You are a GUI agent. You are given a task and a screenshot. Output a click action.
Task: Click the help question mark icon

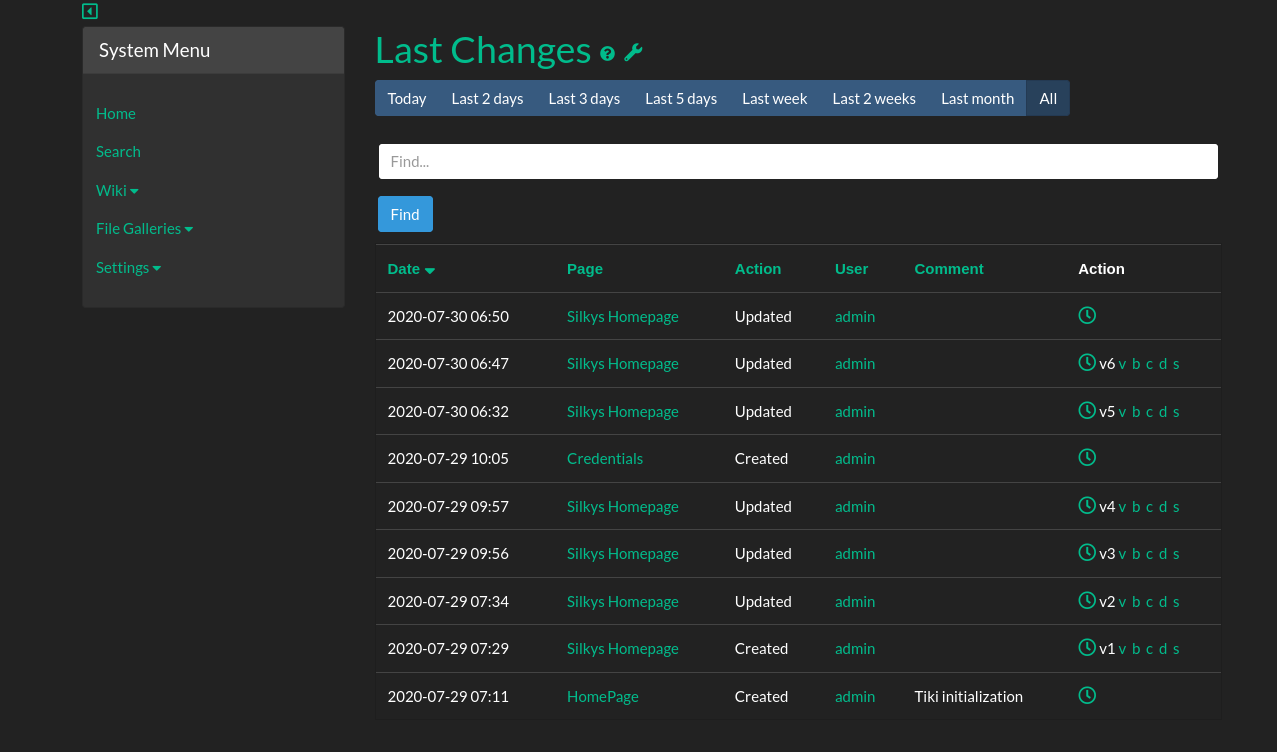point(607,54)
